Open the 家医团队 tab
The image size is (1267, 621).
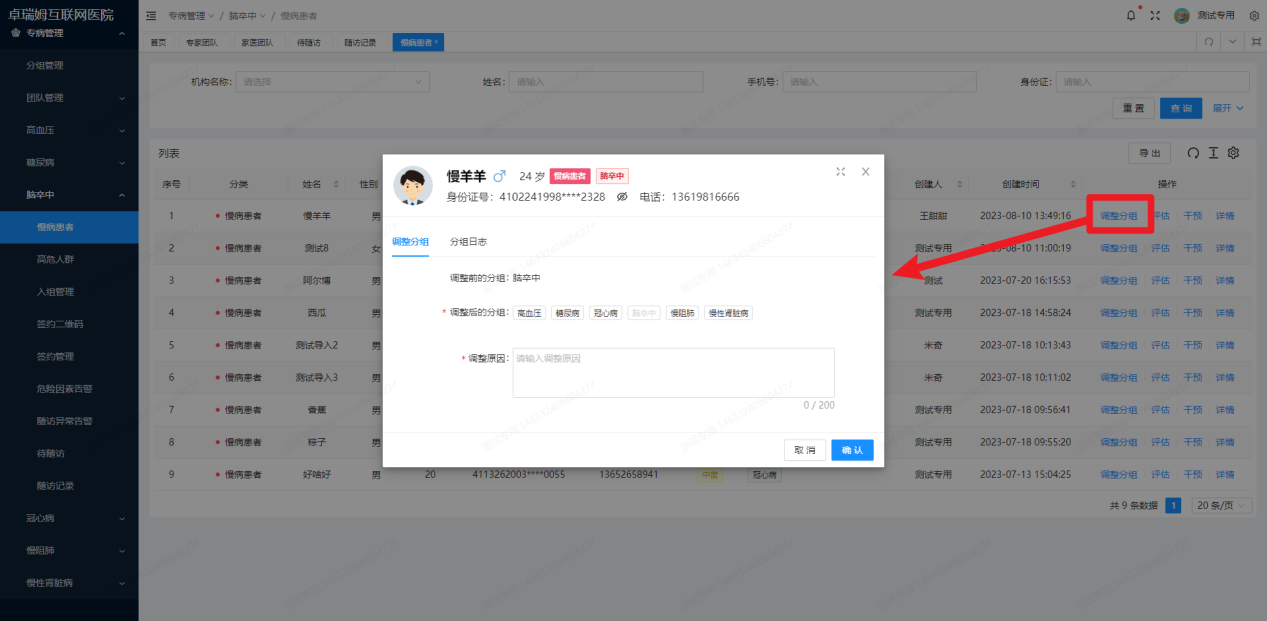click(257, 42)
